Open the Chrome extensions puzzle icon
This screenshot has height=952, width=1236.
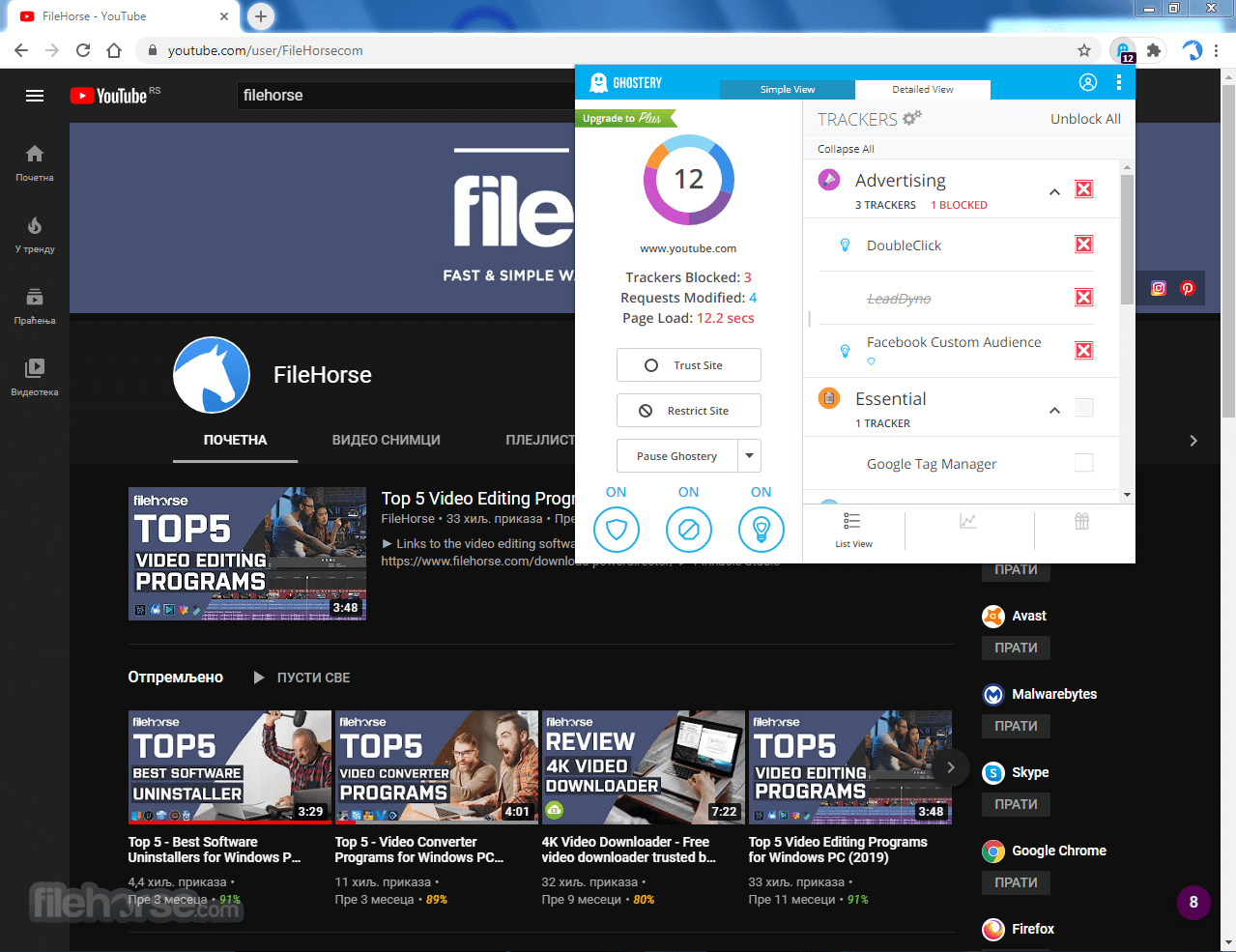pyautogui.click(x=1153, y=50)
